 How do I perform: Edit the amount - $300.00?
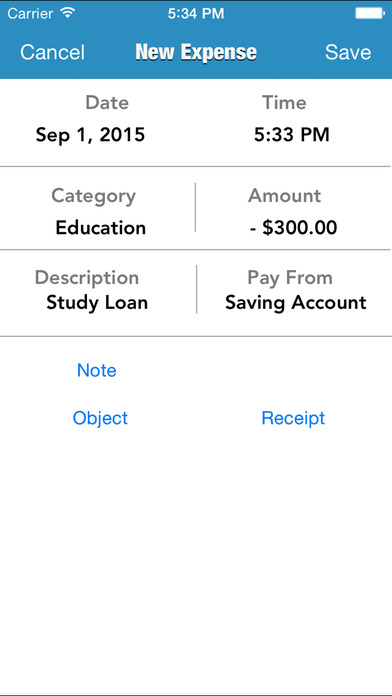tap(293, 228)
